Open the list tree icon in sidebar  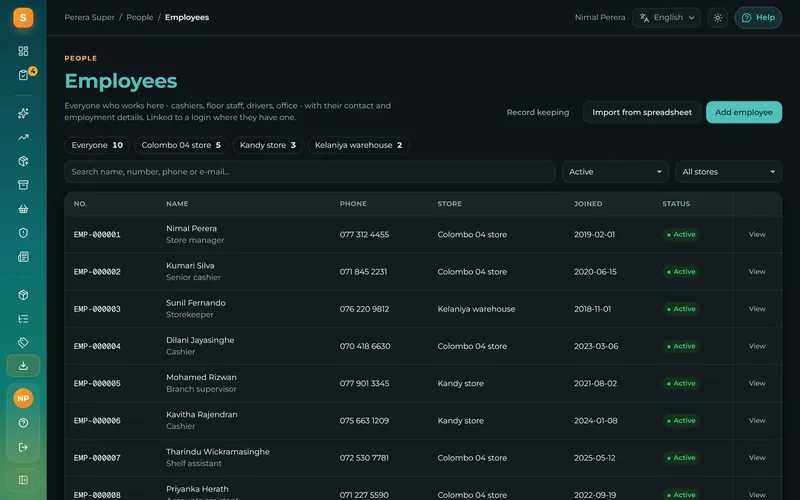[23, 319]
